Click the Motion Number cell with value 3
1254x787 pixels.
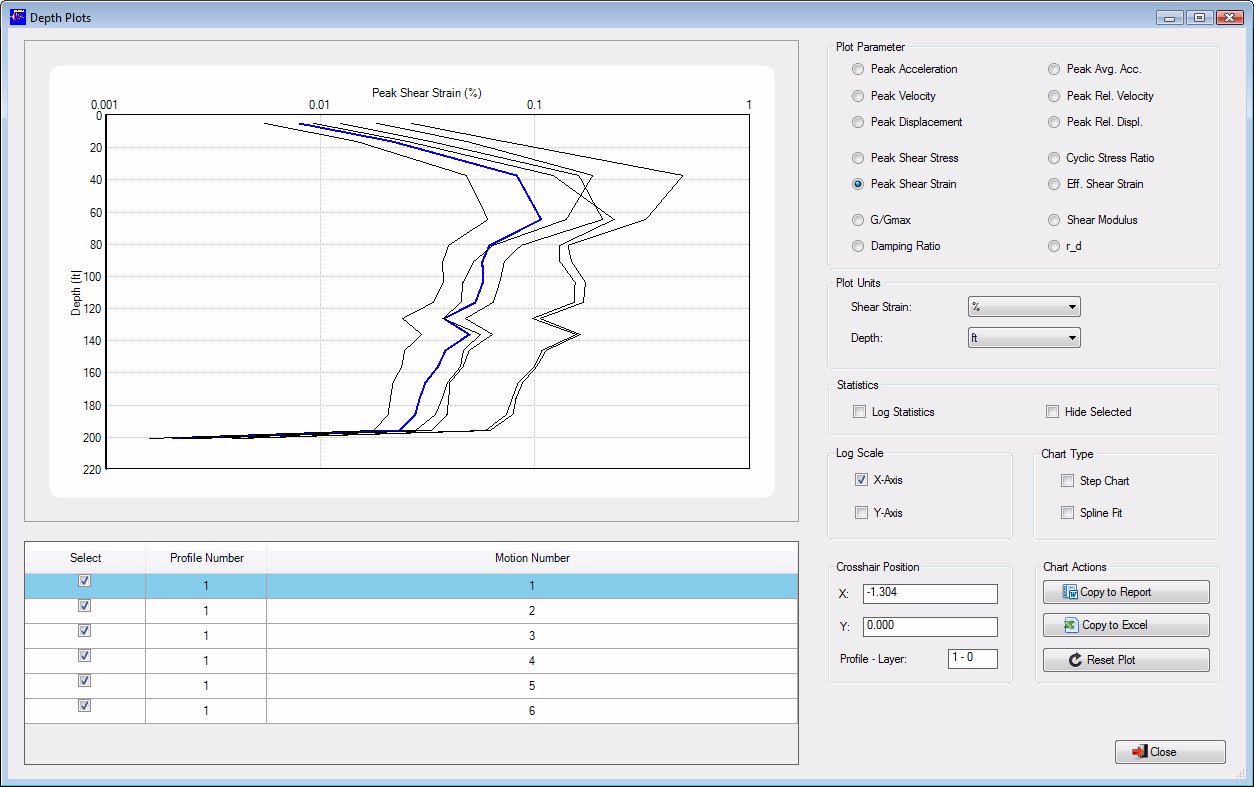point(532,636)
